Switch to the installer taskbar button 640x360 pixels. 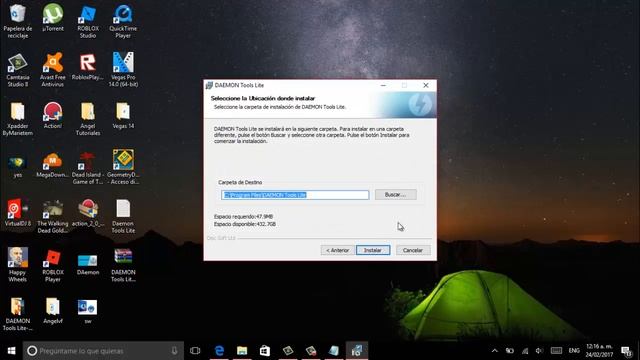pyautogui.click(x=357, y=351)
